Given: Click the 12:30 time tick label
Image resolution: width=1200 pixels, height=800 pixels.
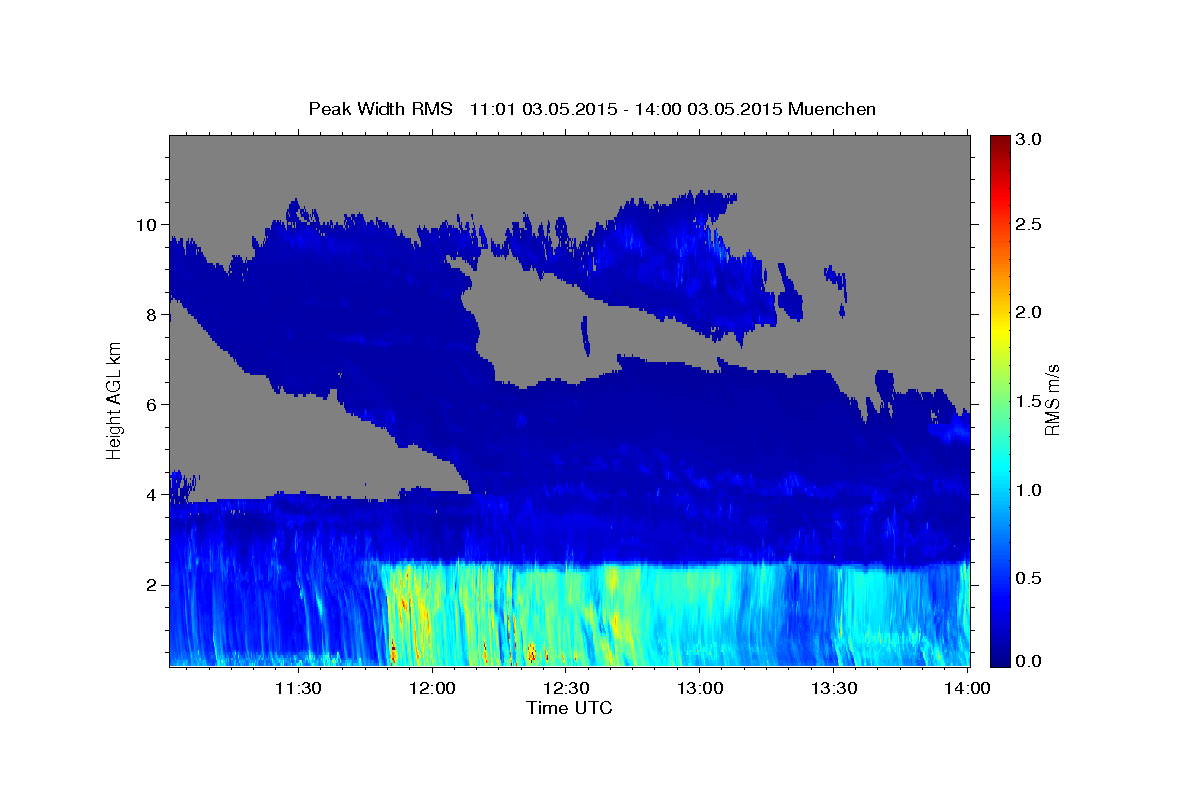Looking at the screenshot, I should point(566,688).
